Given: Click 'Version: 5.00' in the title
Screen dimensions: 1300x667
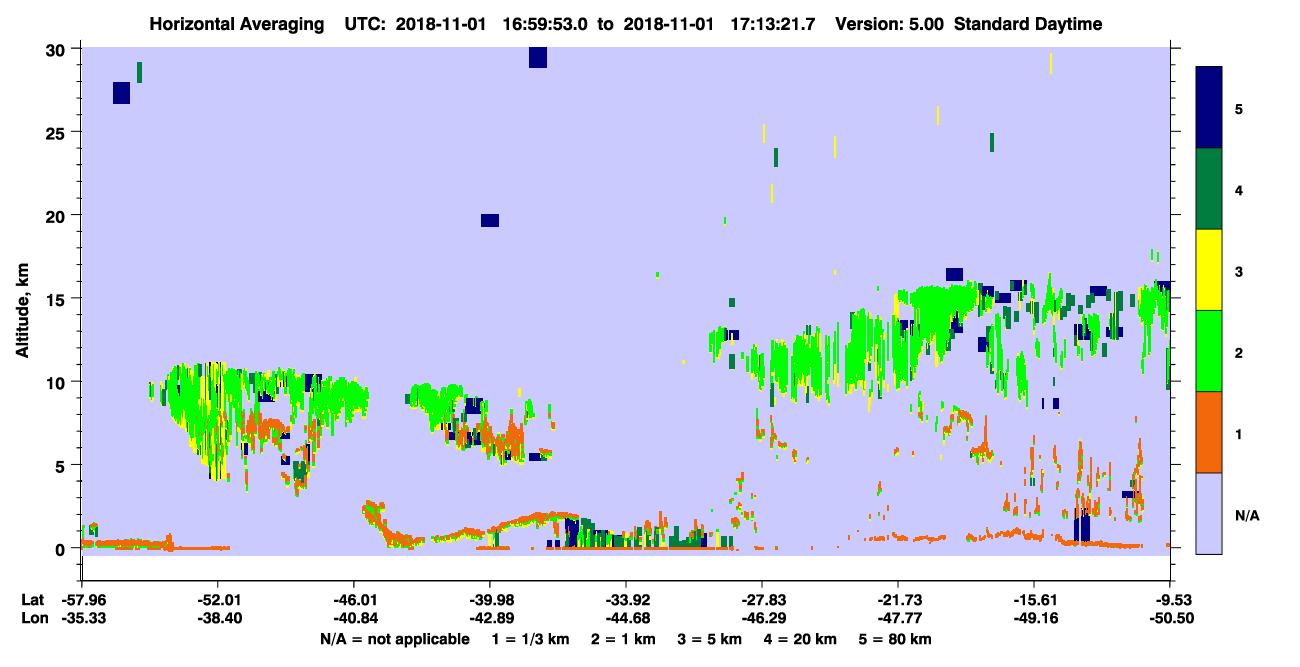Looking at the screenshot, I should pos(890,24).
